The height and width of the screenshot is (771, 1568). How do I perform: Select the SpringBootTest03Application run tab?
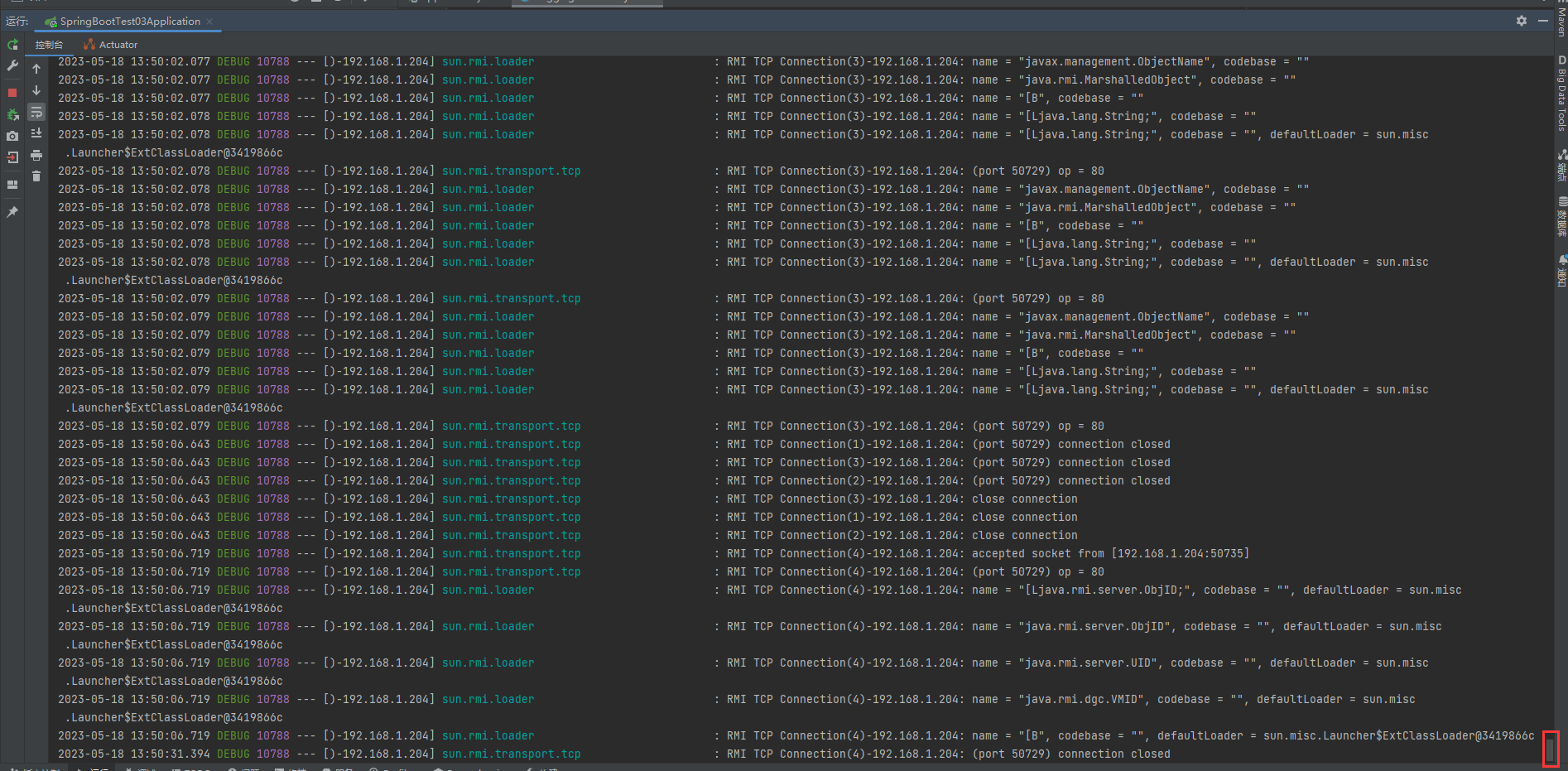129,22
